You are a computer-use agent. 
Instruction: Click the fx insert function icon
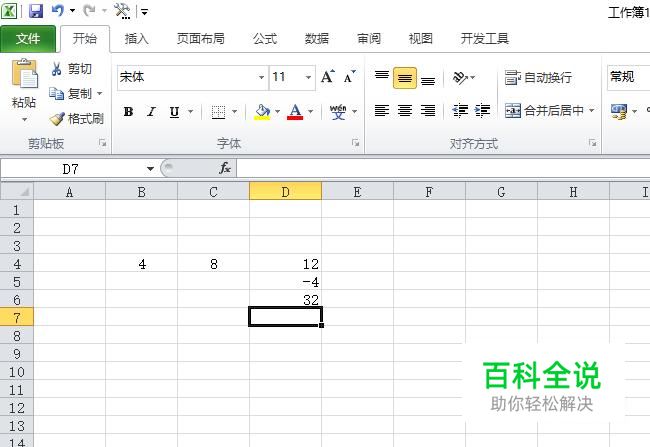(225, 168)
